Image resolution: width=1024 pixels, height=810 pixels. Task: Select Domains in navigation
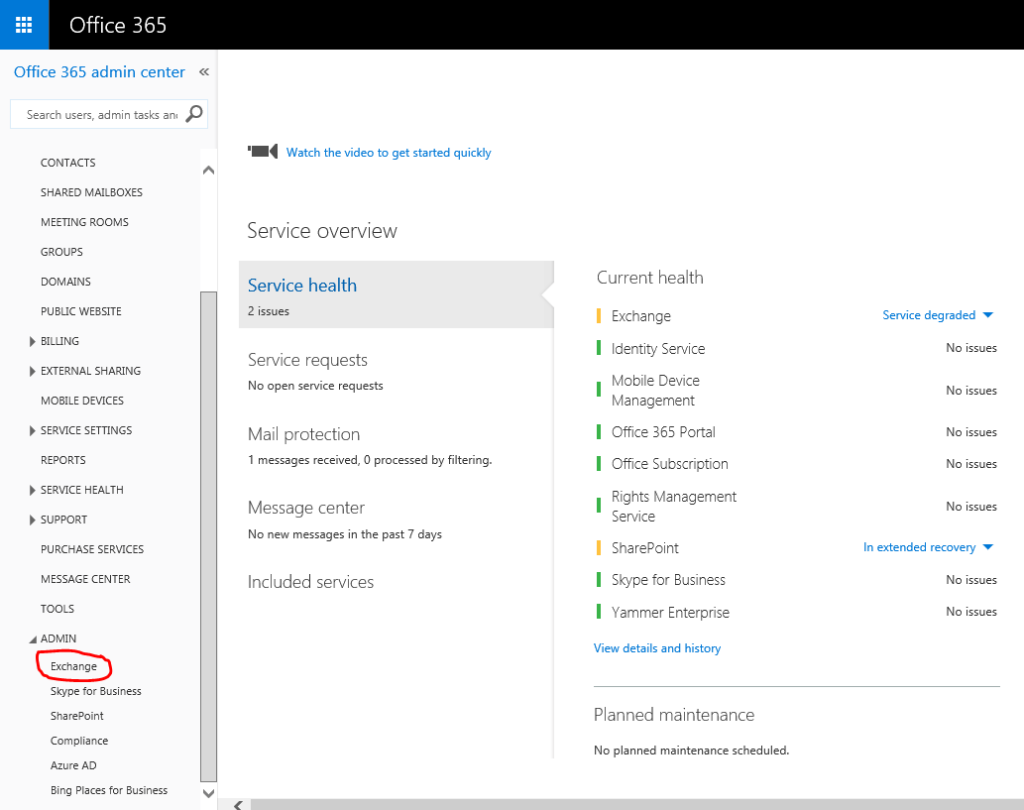tap(65, 282)
